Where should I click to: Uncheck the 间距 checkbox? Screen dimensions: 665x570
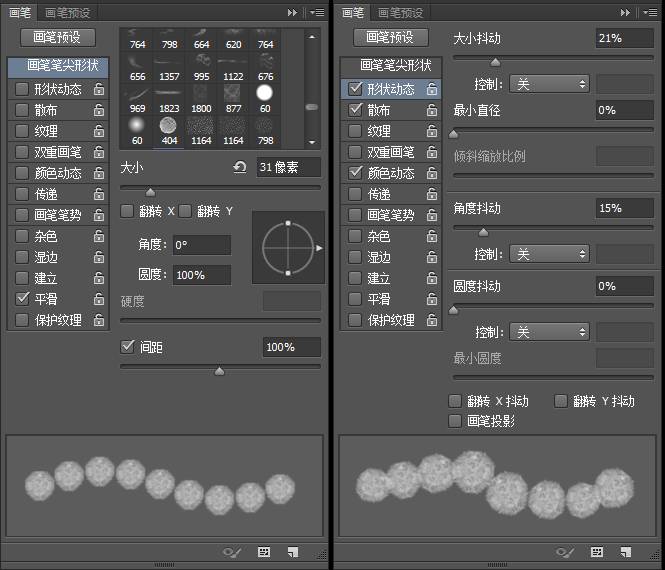click(127, 347)
